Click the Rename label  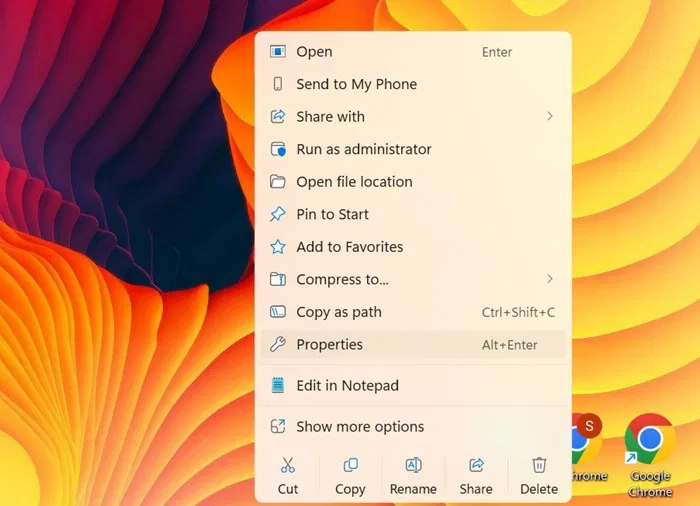point(413,489)
